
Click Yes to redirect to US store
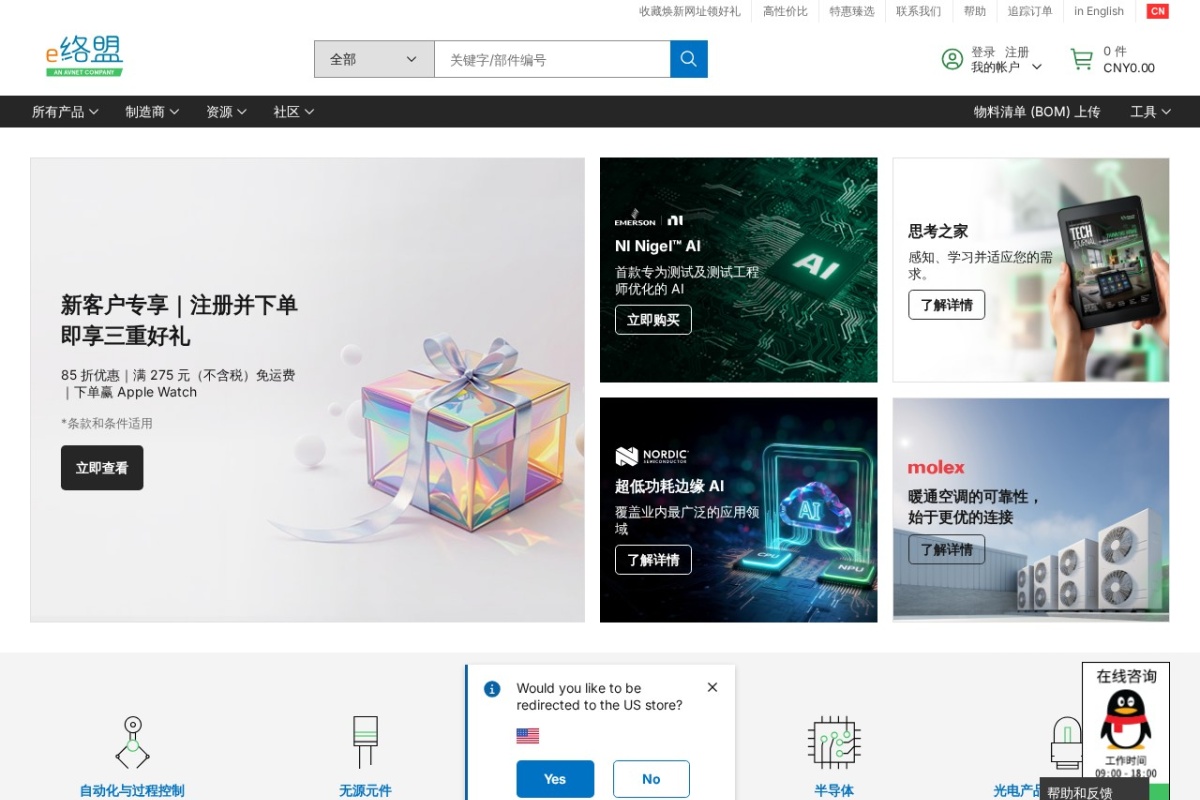(x=555, y=779)
